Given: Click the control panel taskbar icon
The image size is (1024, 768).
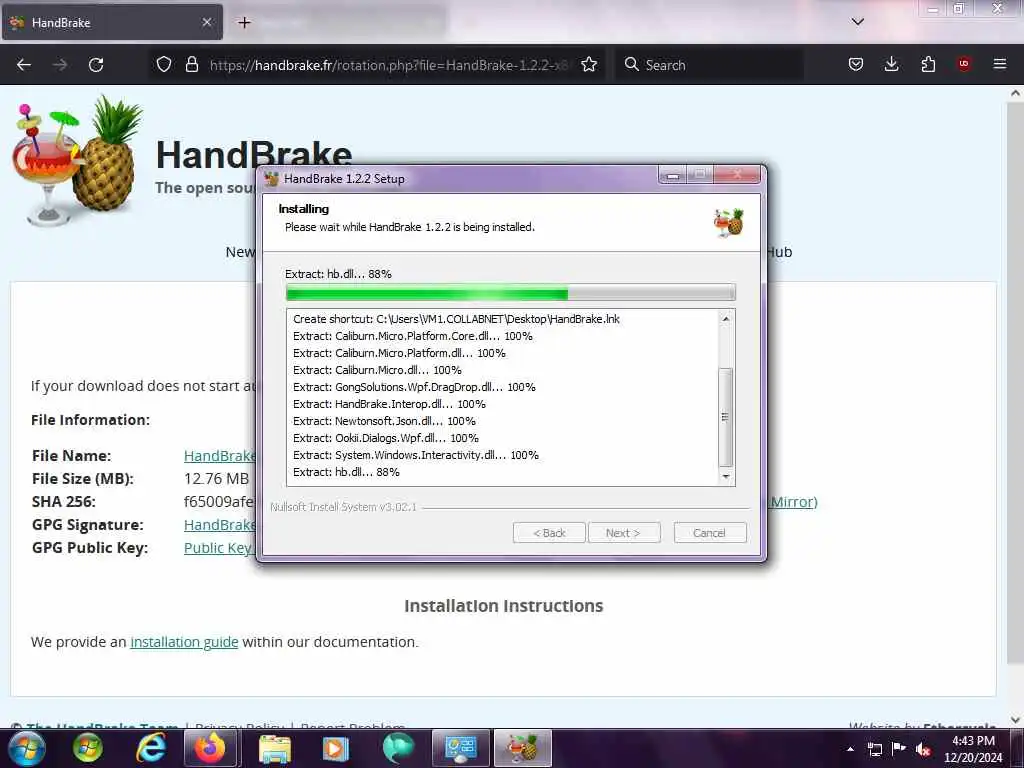Looking at the screenshot, I should [x=460, y=748].
